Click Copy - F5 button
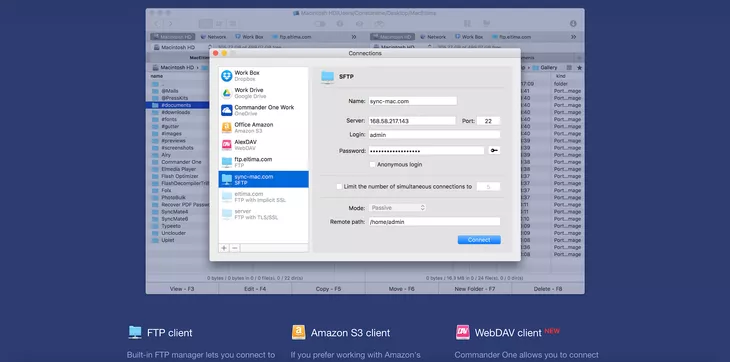The image size is (730, 362). 328,288
